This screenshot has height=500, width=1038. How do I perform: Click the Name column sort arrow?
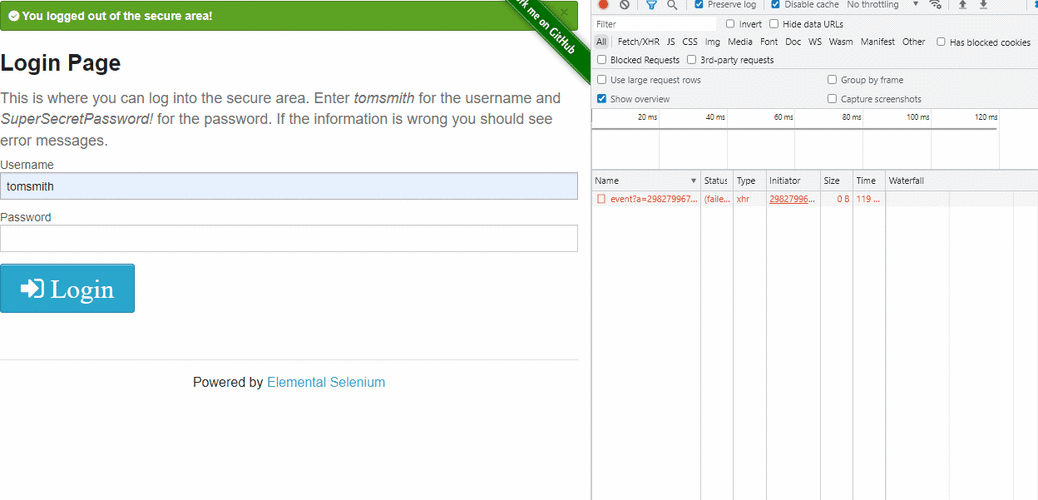click(693, 181)
